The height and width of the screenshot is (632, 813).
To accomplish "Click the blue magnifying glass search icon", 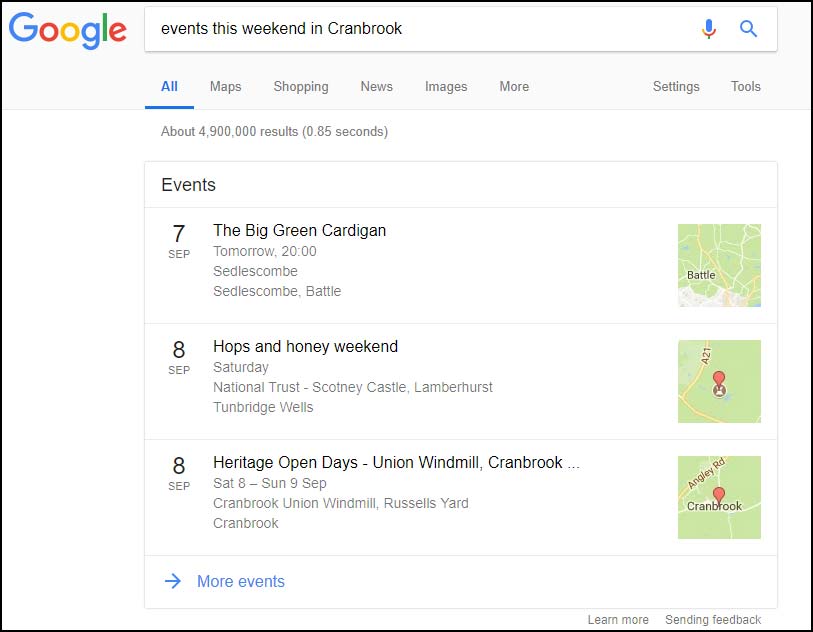I will click(x=748, y=29).
